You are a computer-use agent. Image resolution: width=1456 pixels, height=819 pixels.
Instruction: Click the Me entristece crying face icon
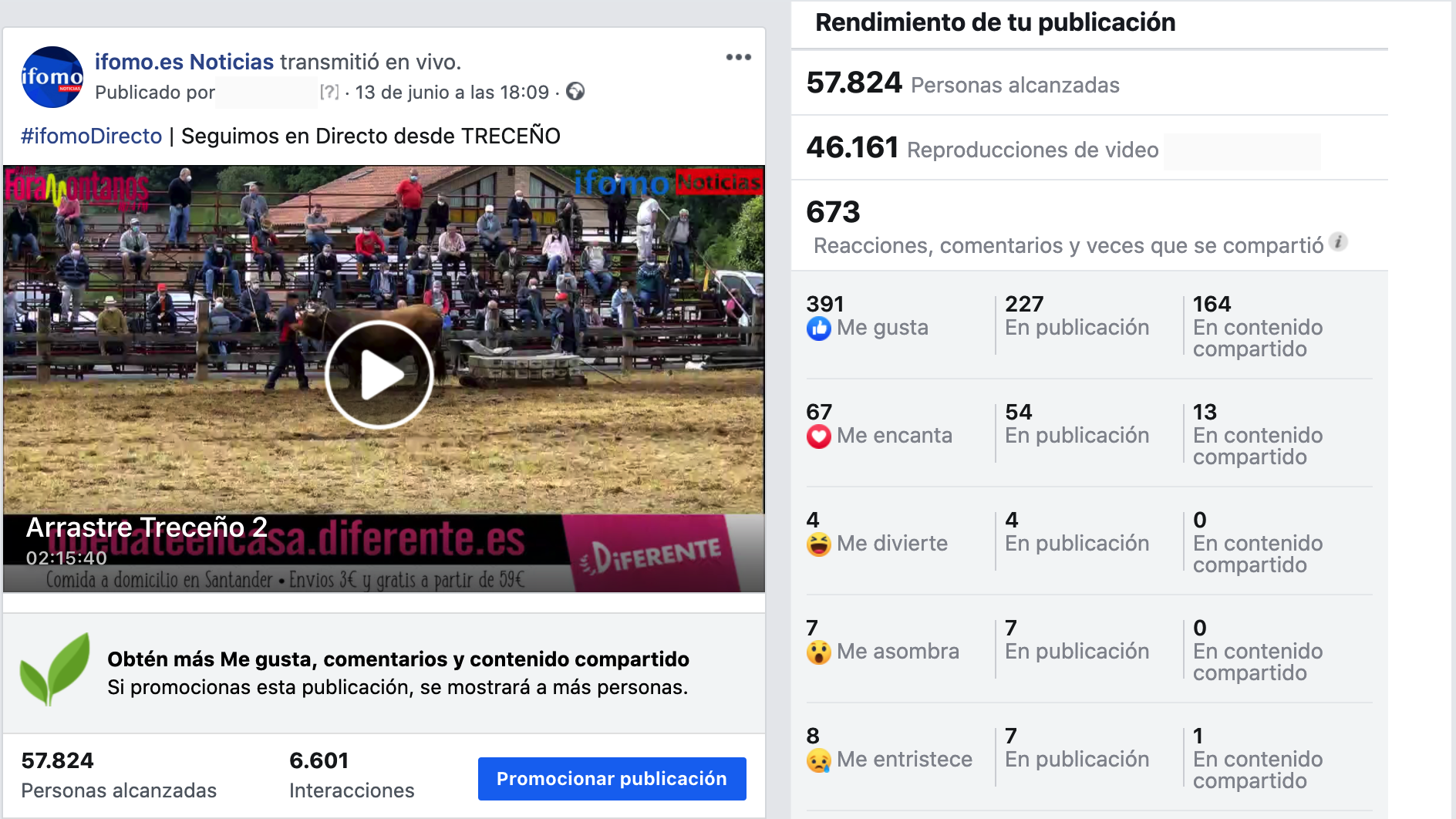[819, 760]
